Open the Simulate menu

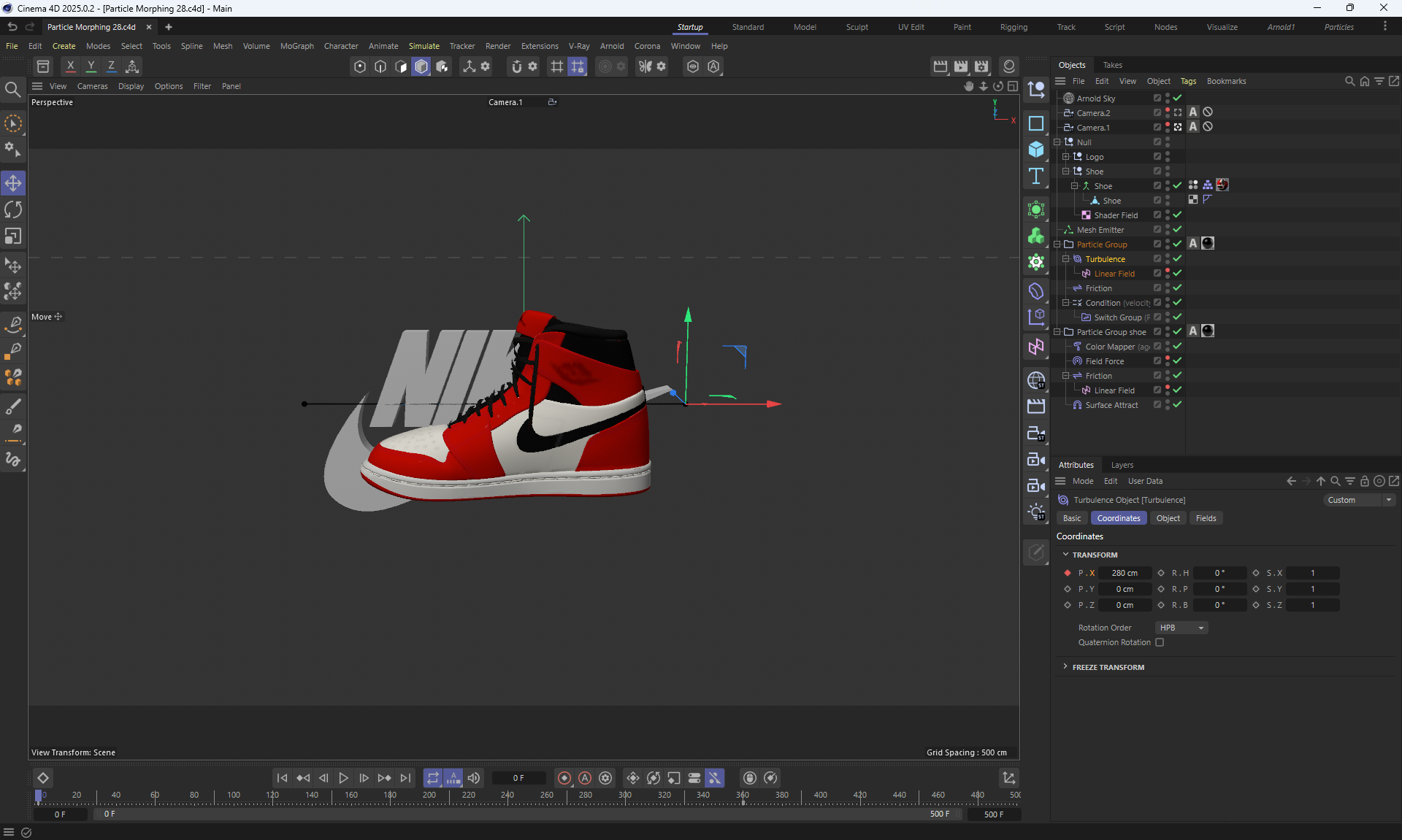tap(424, 46)
